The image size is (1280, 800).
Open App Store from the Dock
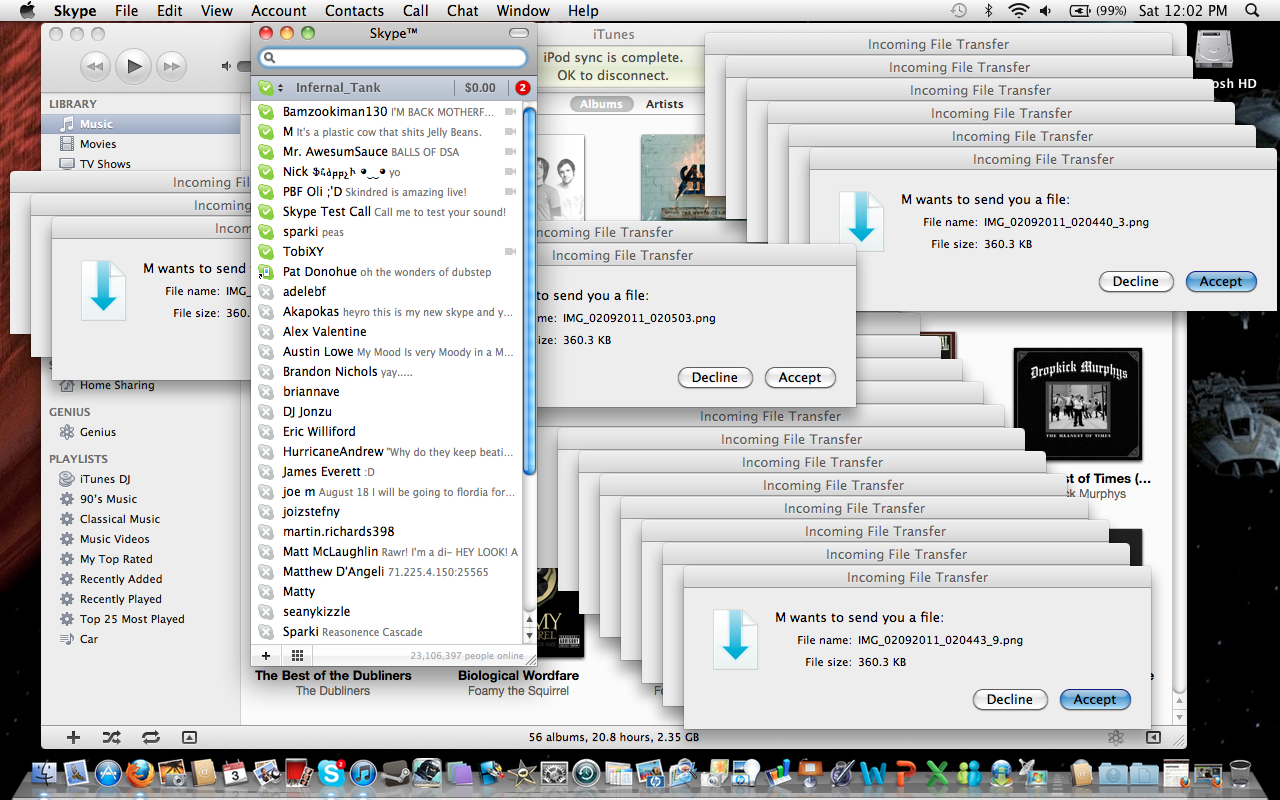click(x=108, y=773)
